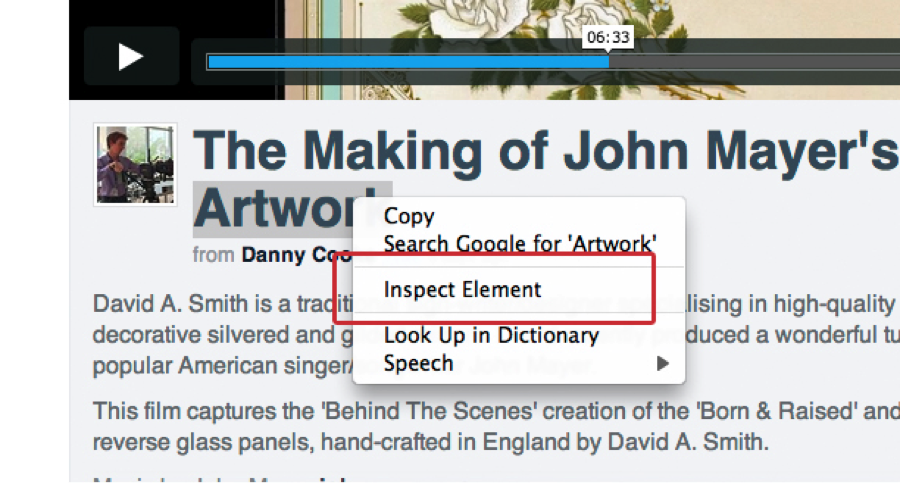Expand the Speech submenu arrow

click(662, 364)
